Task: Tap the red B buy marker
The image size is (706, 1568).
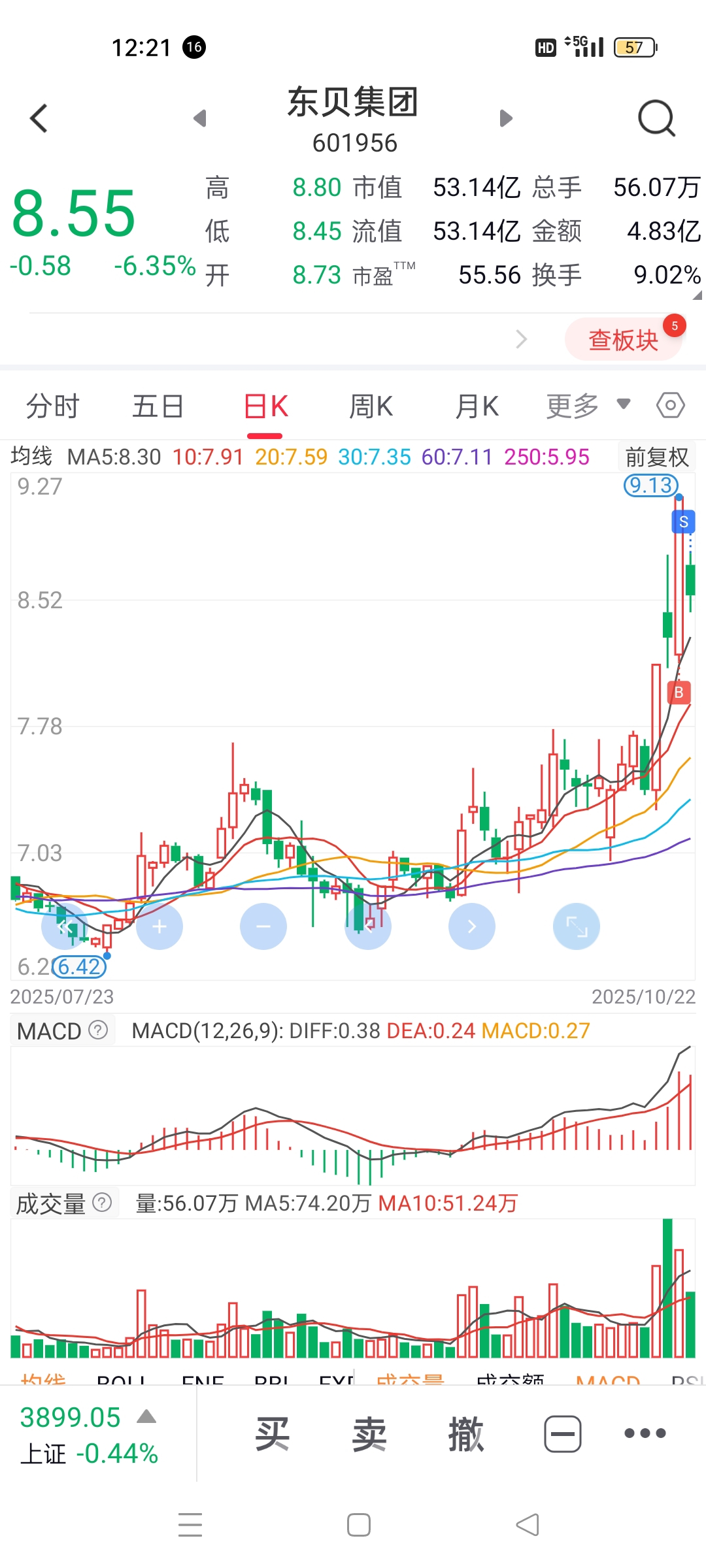Action: 679,693
